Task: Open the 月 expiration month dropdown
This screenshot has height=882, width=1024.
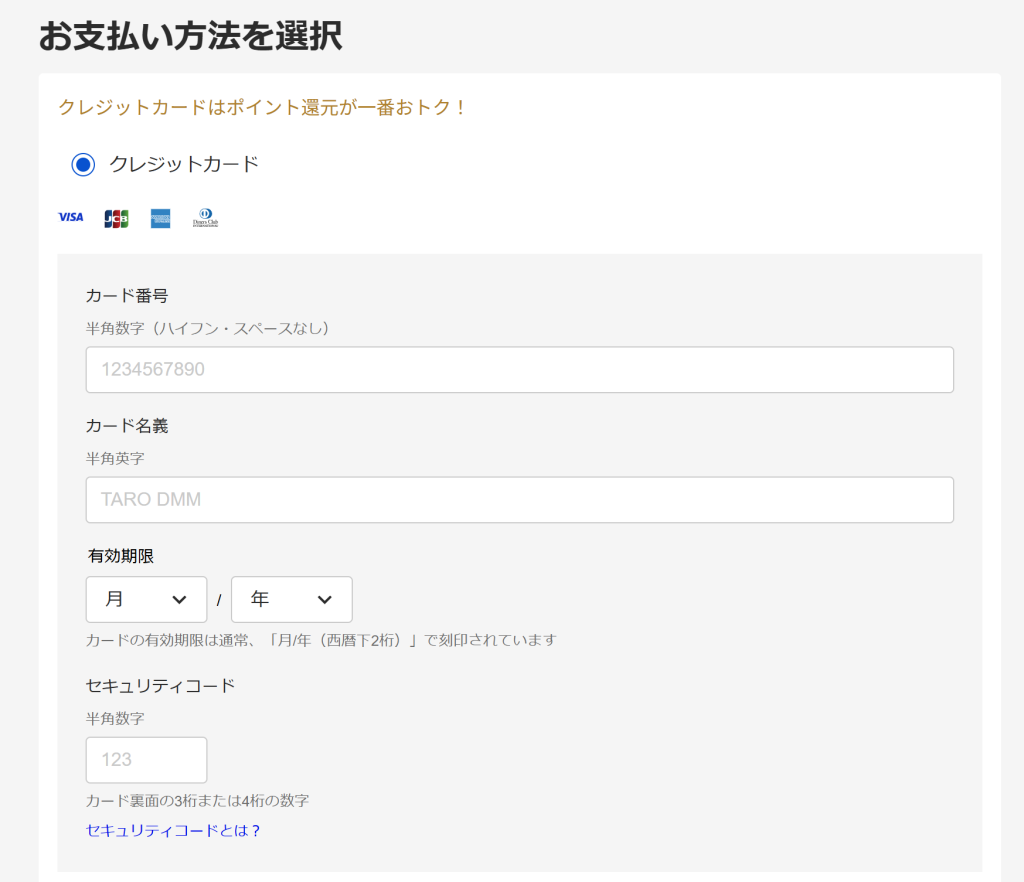Action: 146,600
